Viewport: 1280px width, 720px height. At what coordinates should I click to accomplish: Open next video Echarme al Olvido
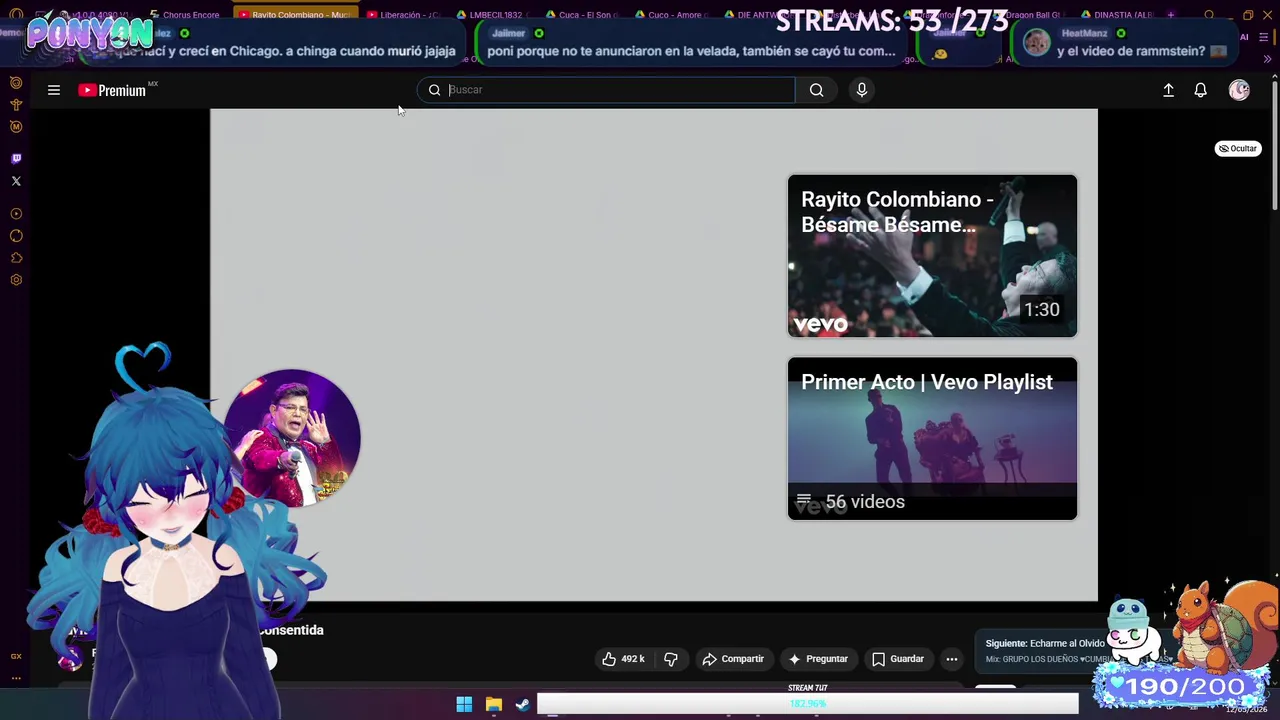pyautogui.click(x=1045, y=650)
